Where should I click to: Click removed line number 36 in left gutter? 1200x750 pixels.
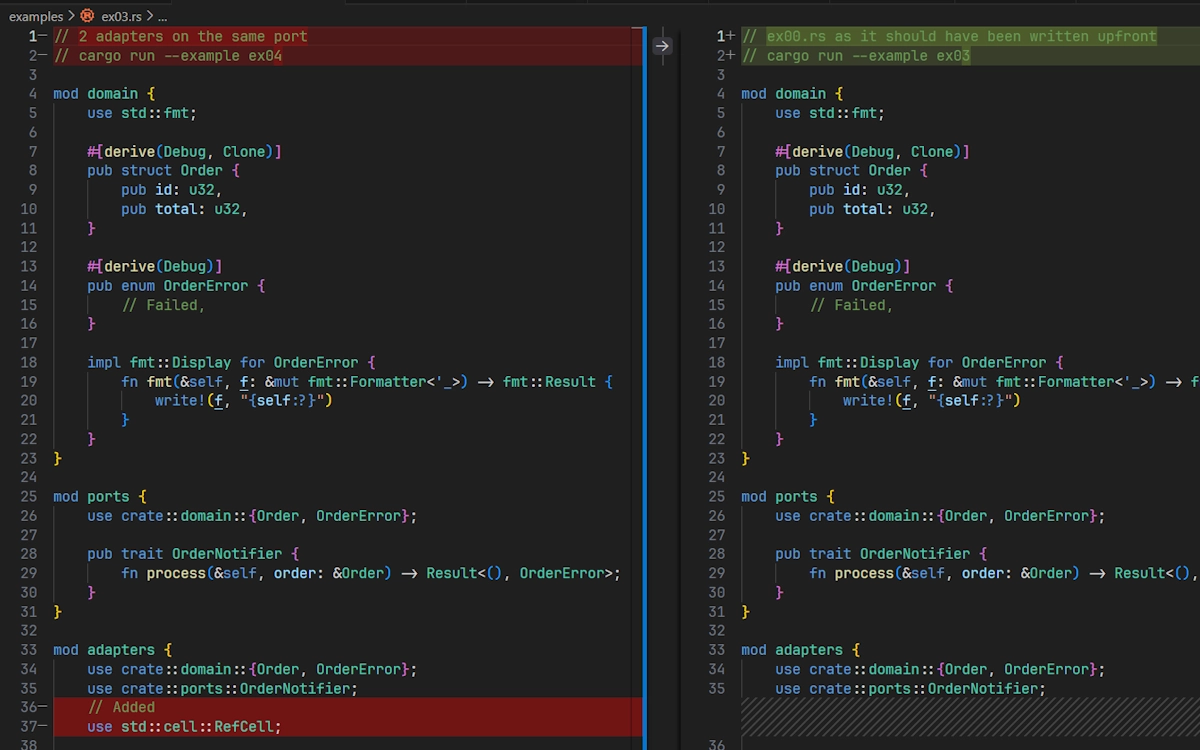(x=30, y=707)
